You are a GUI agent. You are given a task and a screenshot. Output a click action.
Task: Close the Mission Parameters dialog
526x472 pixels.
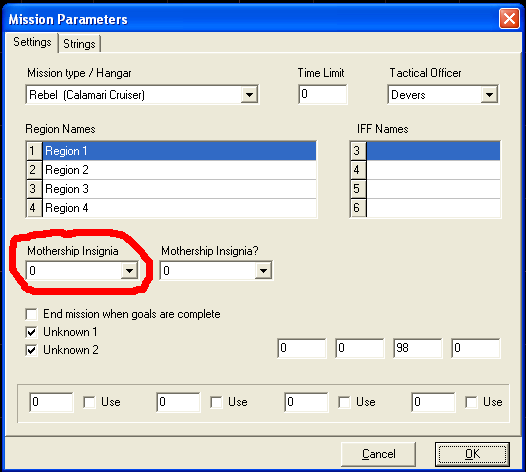point(509,19)
